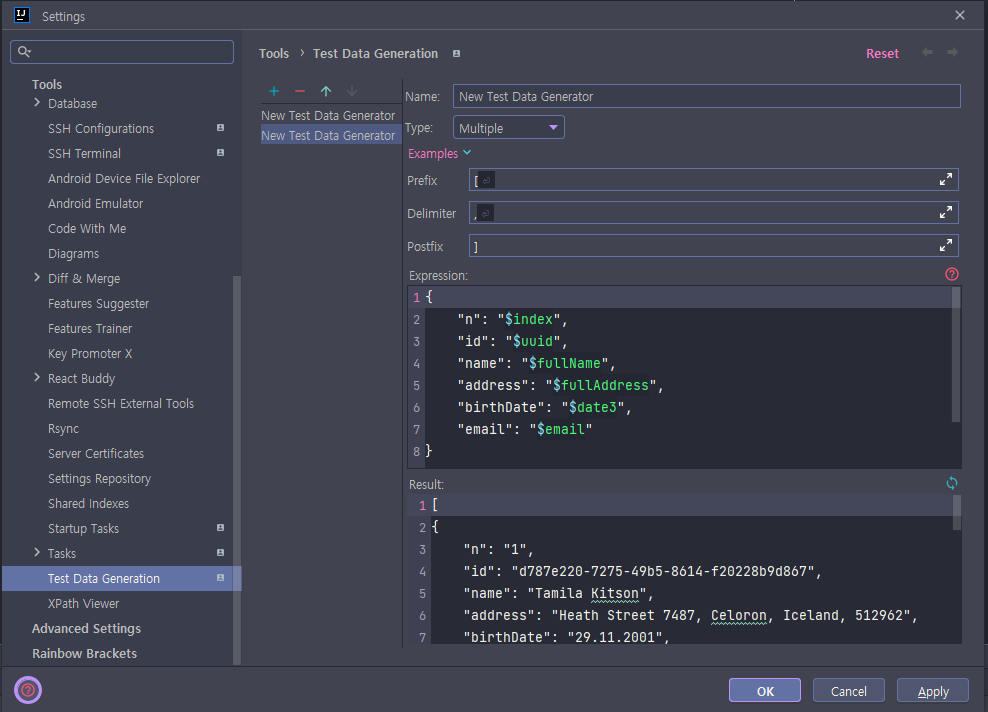Open Settings Repository page
Image resolution: width=988 pixels, height=712 pixels.
(100, 479)
